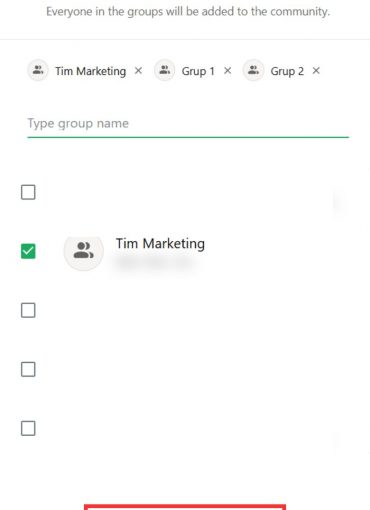Tick the fourth checkbox in the group list
This screenshot has width=370, height=510.
(28, 369)
